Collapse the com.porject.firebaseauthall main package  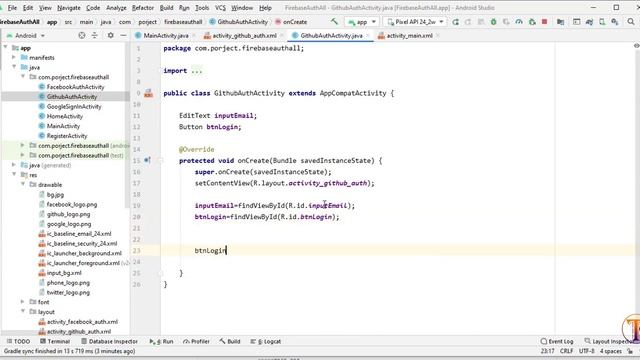pyautogui.click(x=23, y=77)
